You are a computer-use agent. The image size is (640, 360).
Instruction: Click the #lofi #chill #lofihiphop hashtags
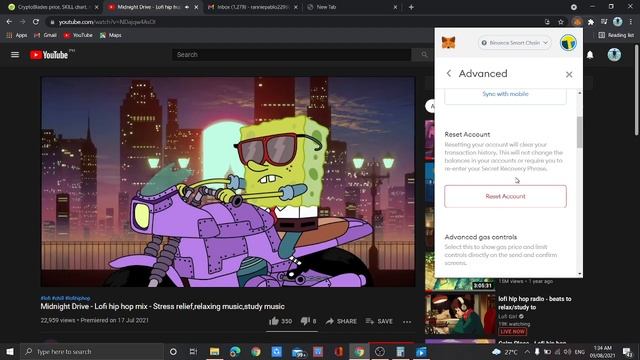click(x=65, y=298)
